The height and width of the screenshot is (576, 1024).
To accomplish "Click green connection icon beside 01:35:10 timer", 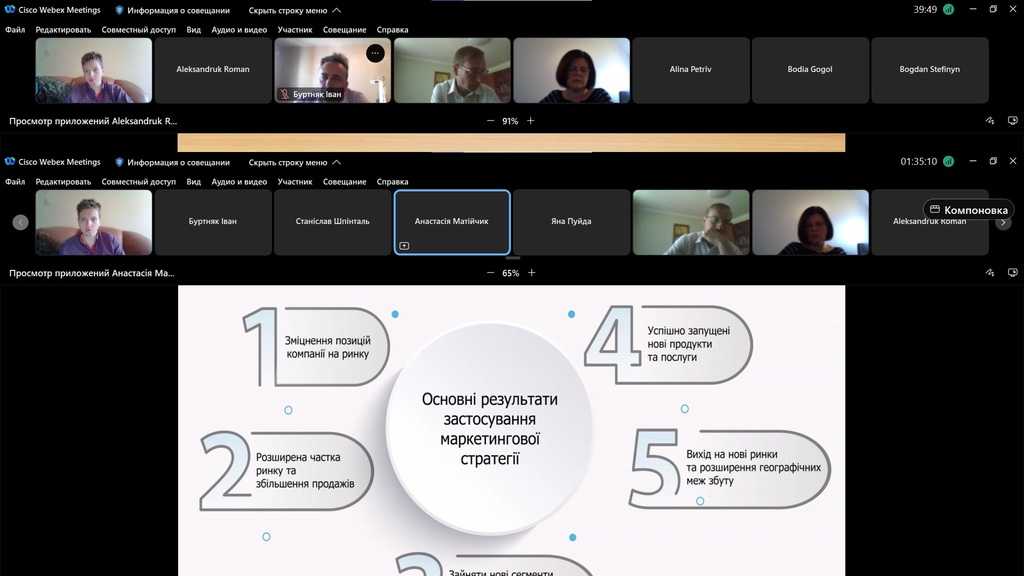I will [x=948, y=161].
